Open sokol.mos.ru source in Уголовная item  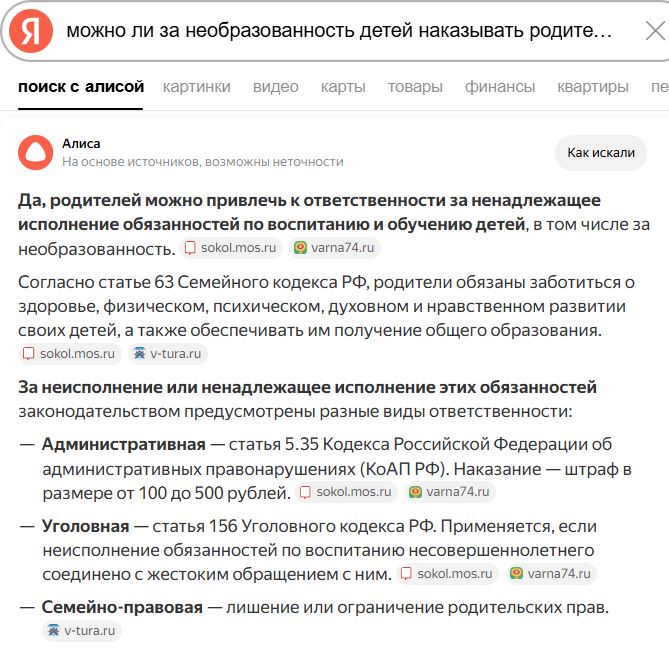pos(447,574)
